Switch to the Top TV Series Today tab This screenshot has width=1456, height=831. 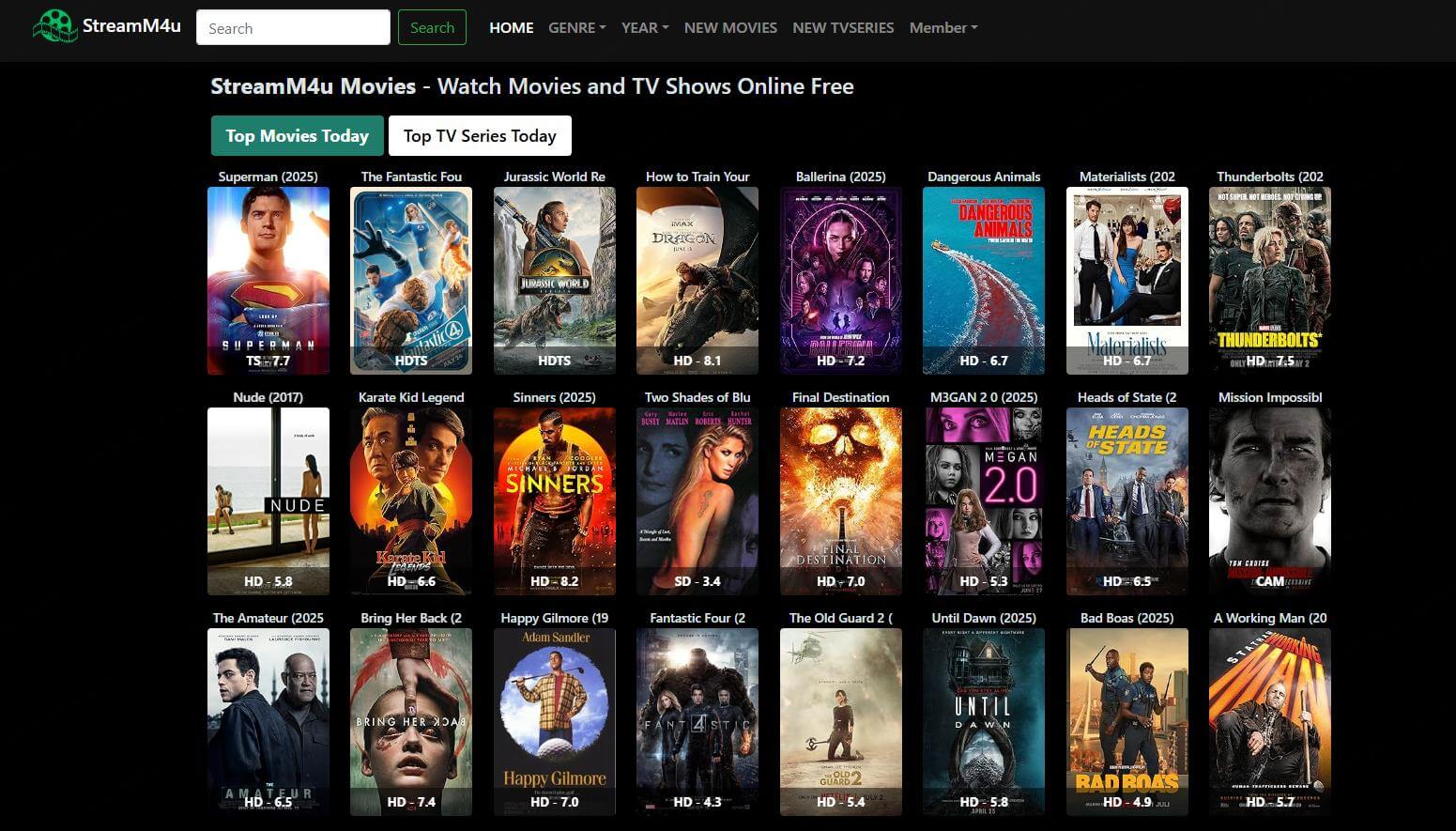pos(480,135)
